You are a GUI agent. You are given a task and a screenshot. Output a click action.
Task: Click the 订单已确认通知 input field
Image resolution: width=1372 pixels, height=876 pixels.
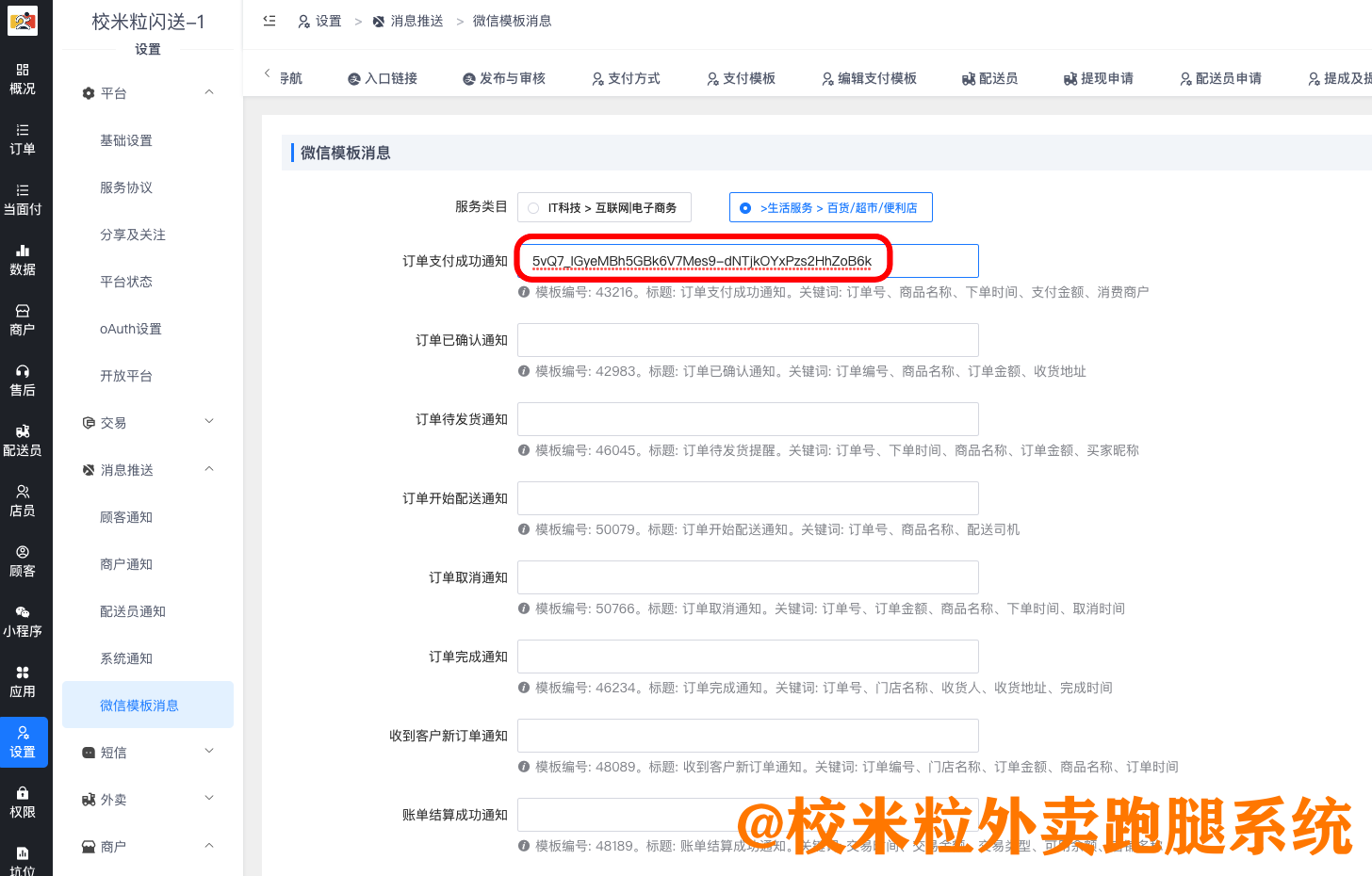pos(747,339)
